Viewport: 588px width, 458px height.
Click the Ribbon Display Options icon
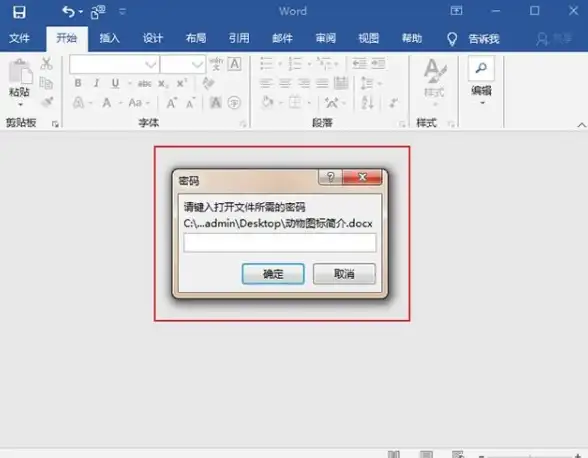456,11
